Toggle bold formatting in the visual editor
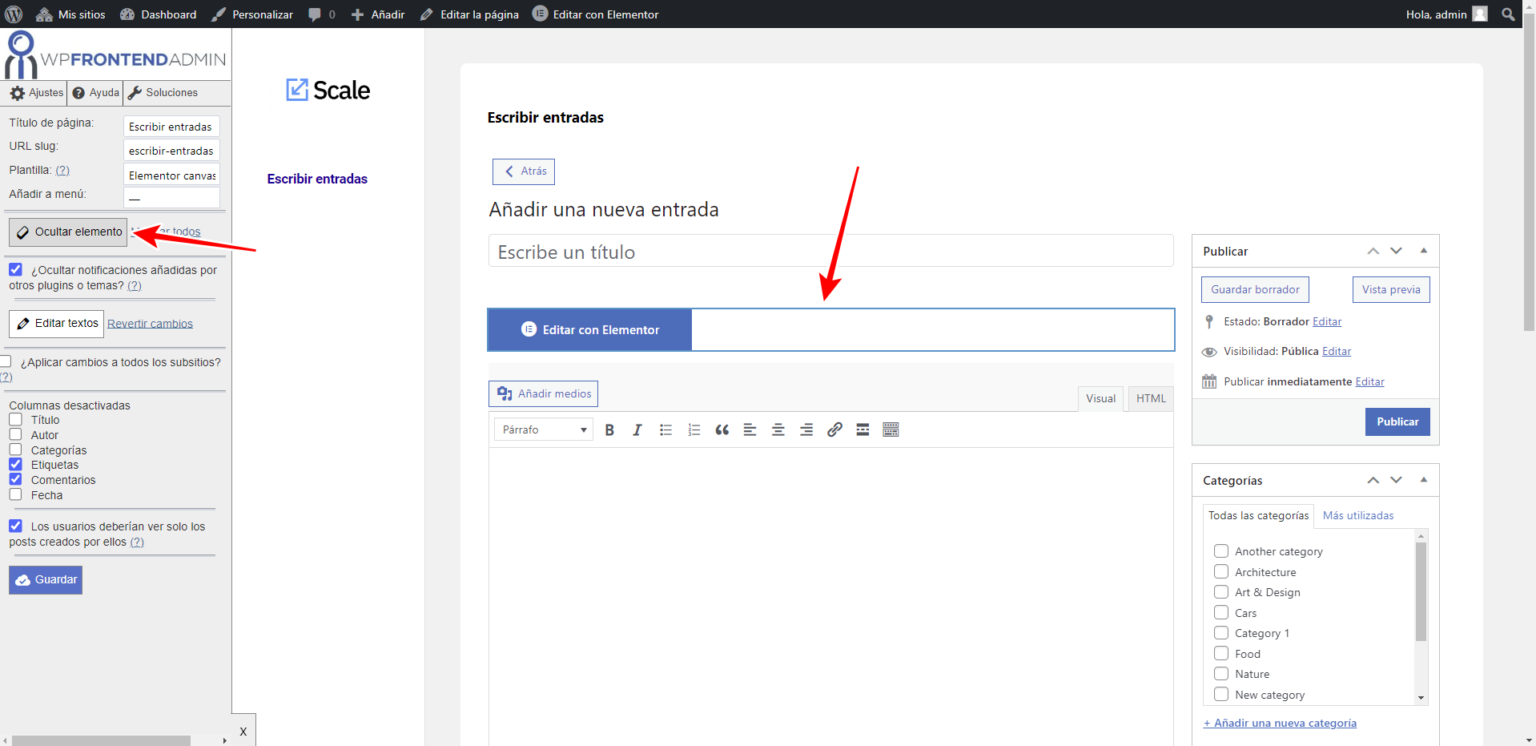Image resolution: width=1536 pixels, height=746 pixels. (x=609, y=429)
